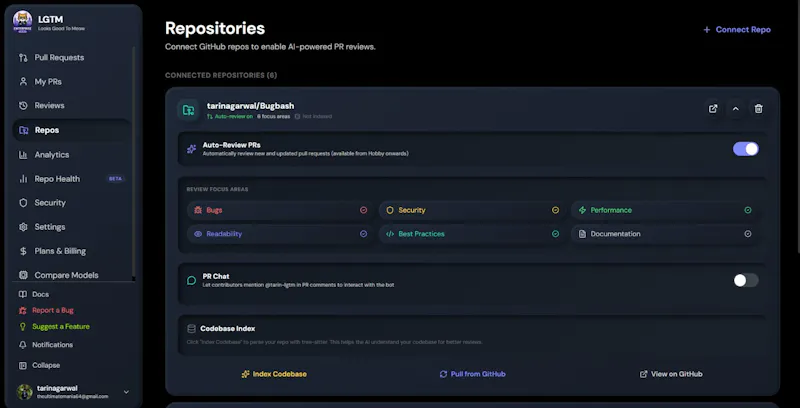The image size is (800, 408).
Task: Click the BETA badge beside Repo Health
Action: (x=115, y=179)
